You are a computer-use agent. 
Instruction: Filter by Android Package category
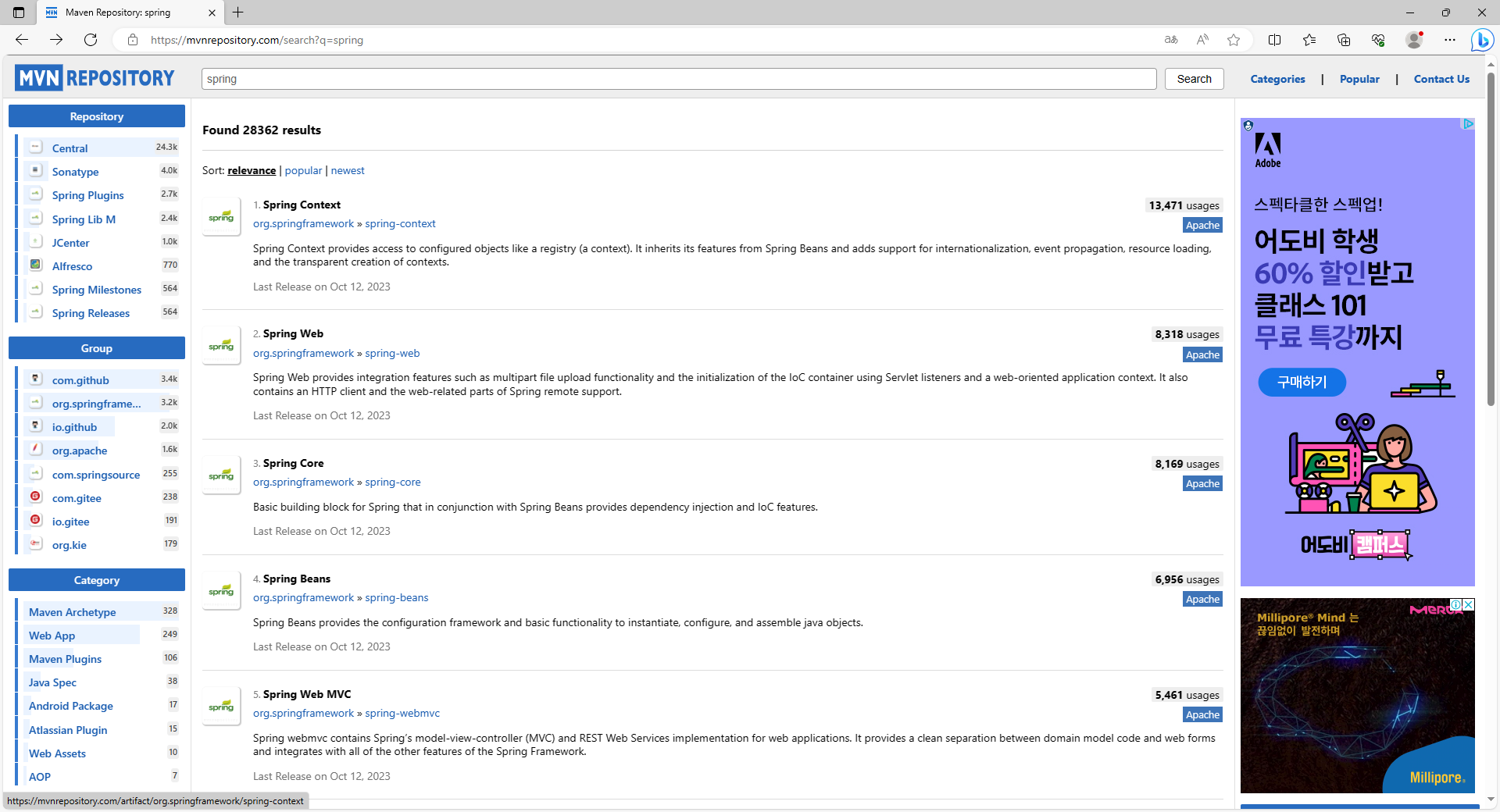(x=70, y=706)
